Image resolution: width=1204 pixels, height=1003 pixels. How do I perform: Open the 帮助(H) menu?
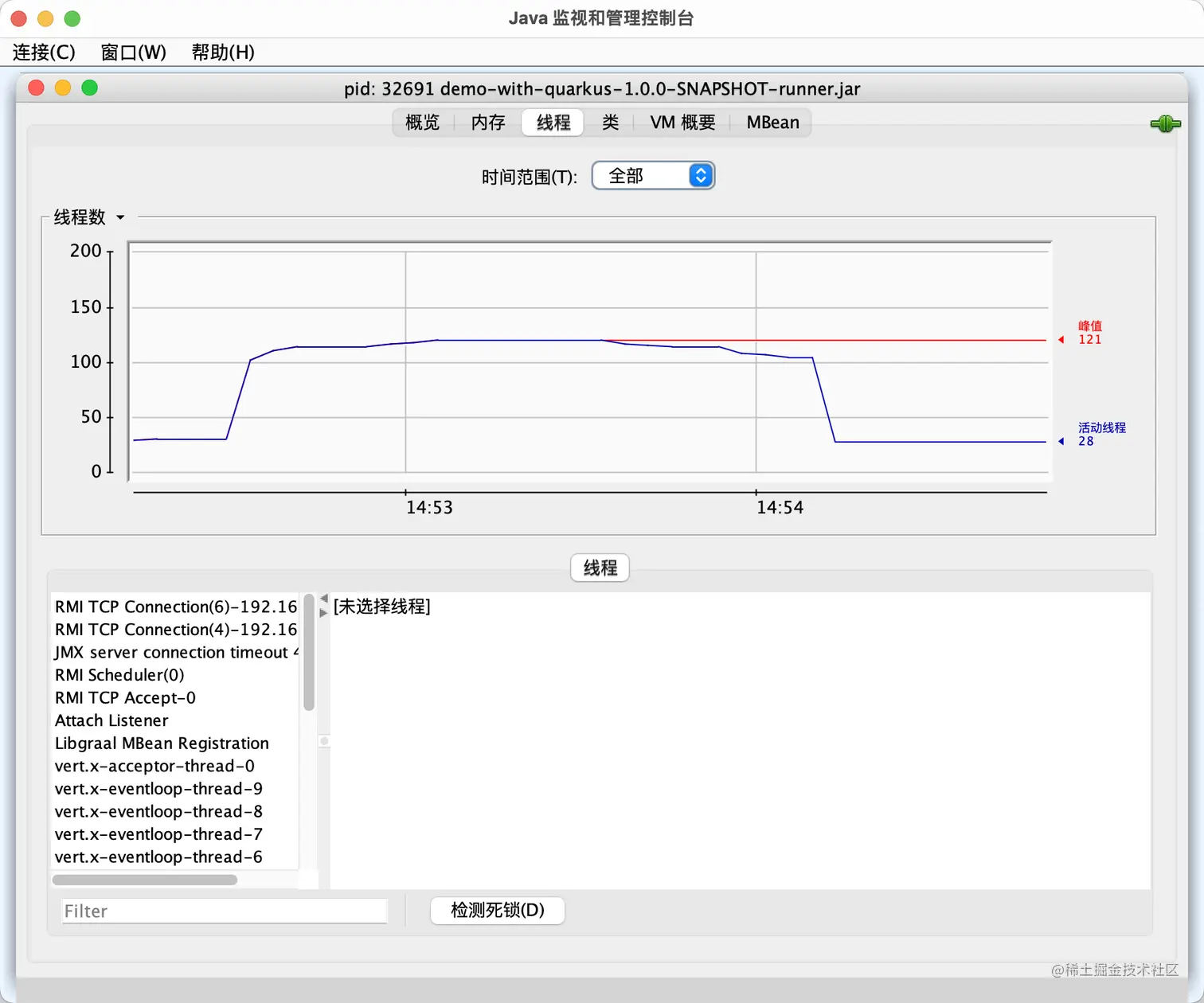[x=223, y=53]
